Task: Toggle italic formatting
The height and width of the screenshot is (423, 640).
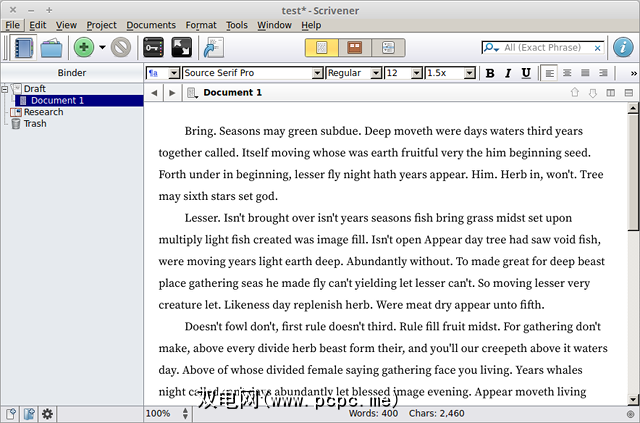Action: coord(508,73)
